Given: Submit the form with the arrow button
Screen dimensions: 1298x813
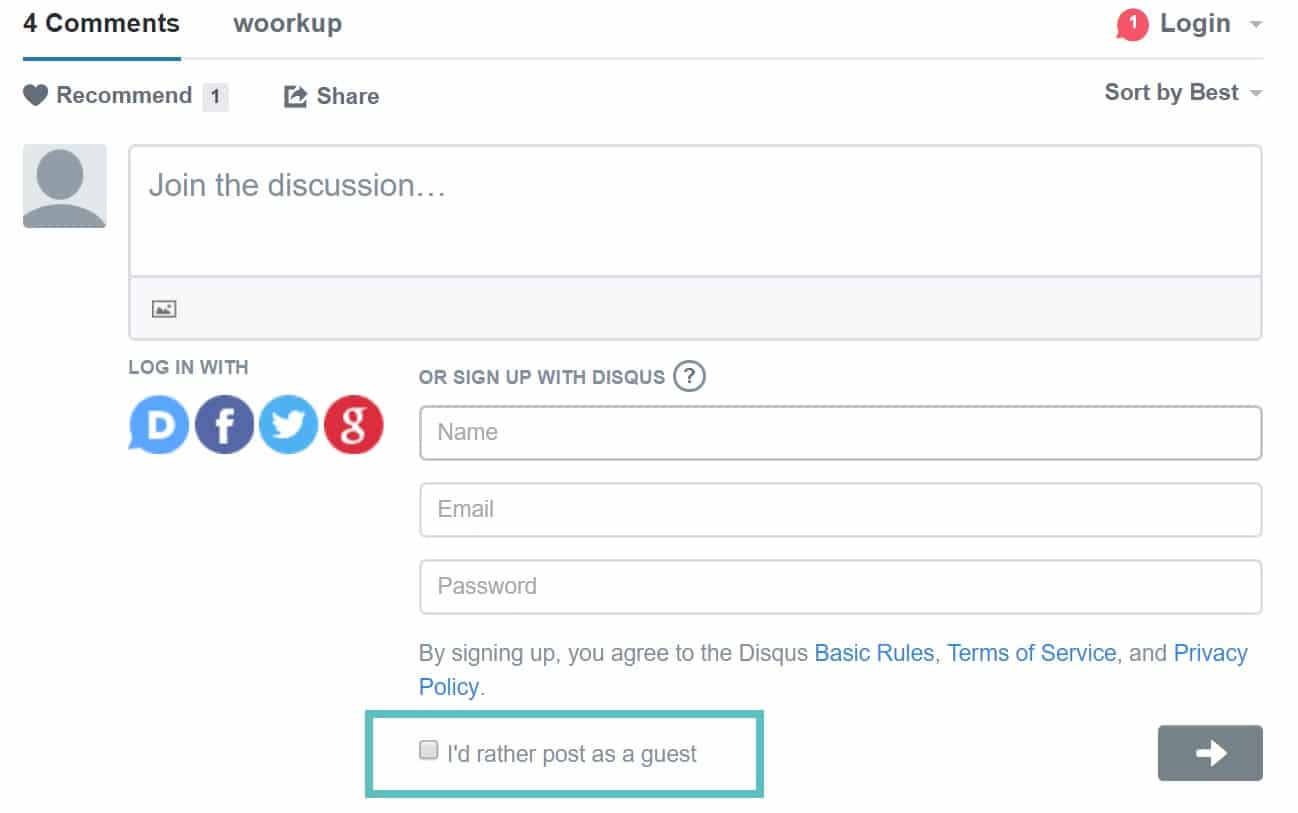Looking at the screenshot, I should [x=1210, y=753].
